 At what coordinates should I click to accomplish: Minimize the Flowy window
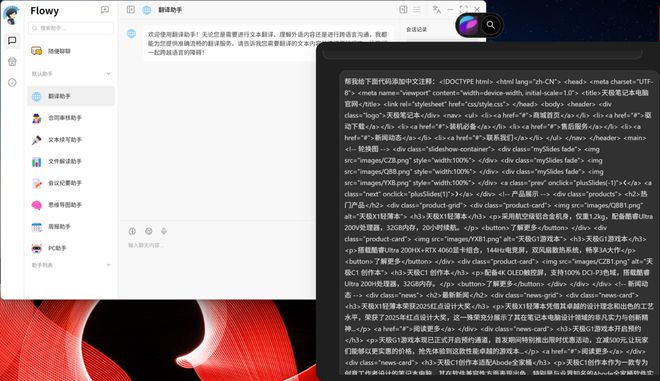coord(450,9)
